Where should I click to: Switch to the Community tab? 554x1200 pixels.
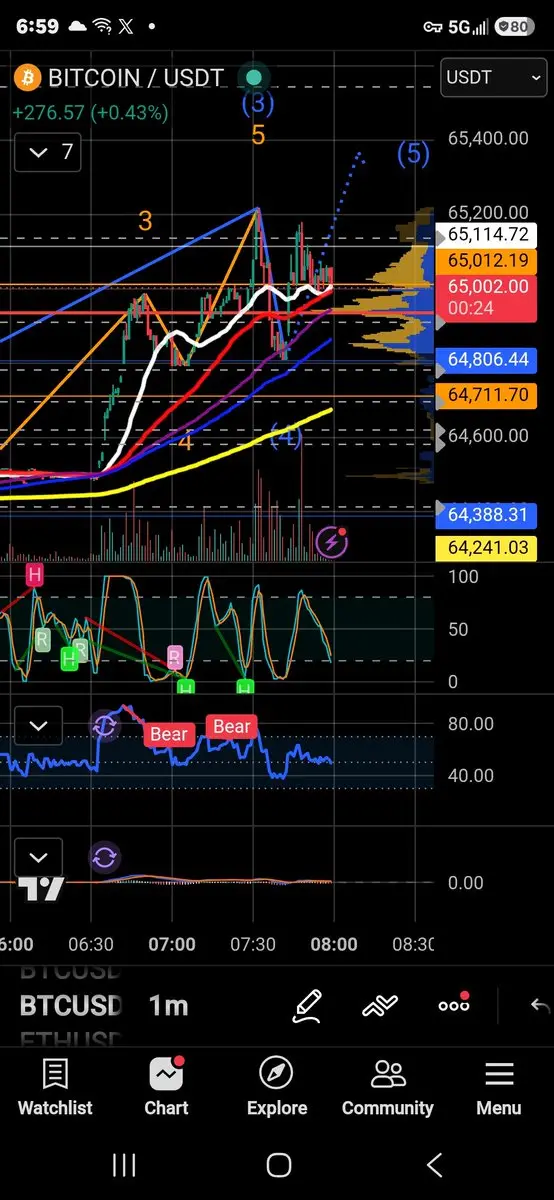click(x=388, y=1087)
